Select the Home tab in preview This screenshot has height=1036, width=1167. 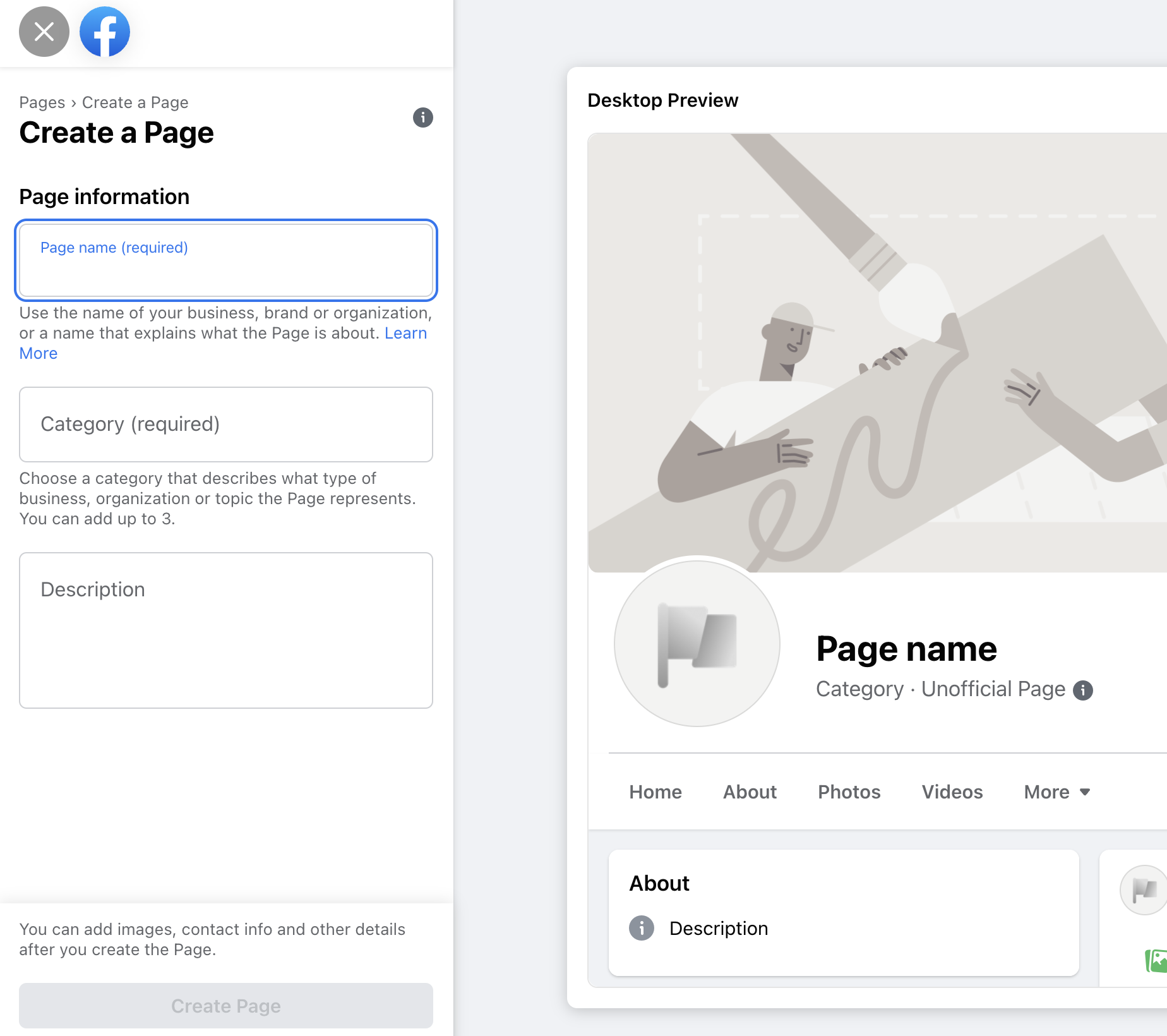[655, 792]
